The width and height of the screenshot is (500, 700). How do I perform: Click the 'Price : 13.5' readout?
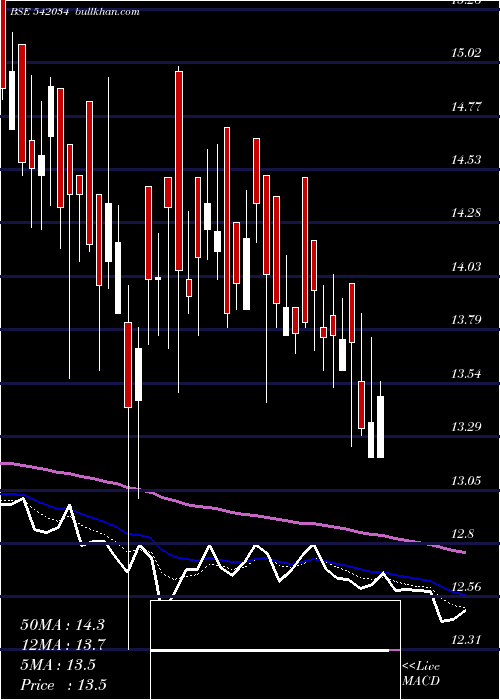(63, 685)
